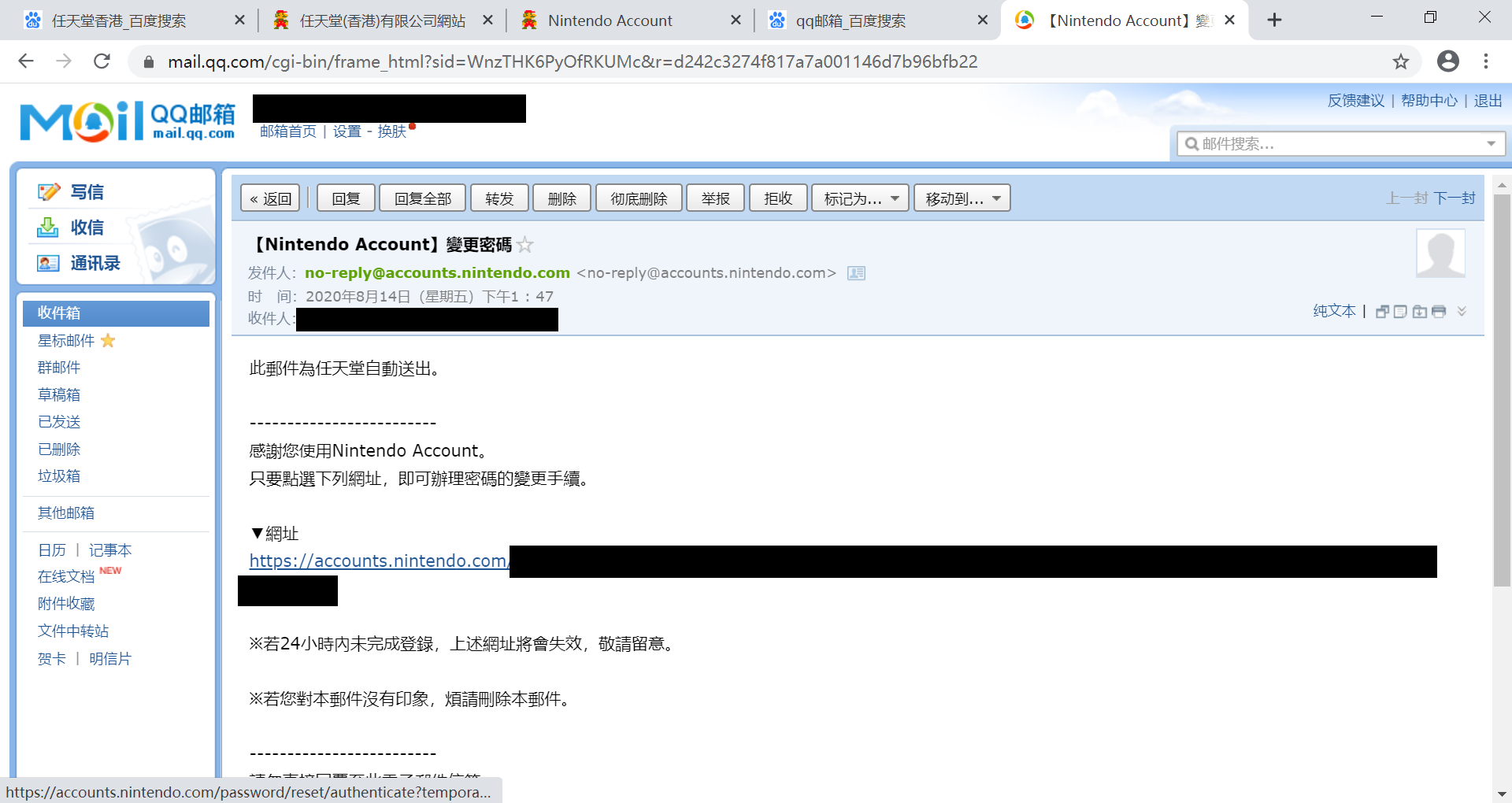
Task: Open contacts 通讯录
Action: coord(94,263)
